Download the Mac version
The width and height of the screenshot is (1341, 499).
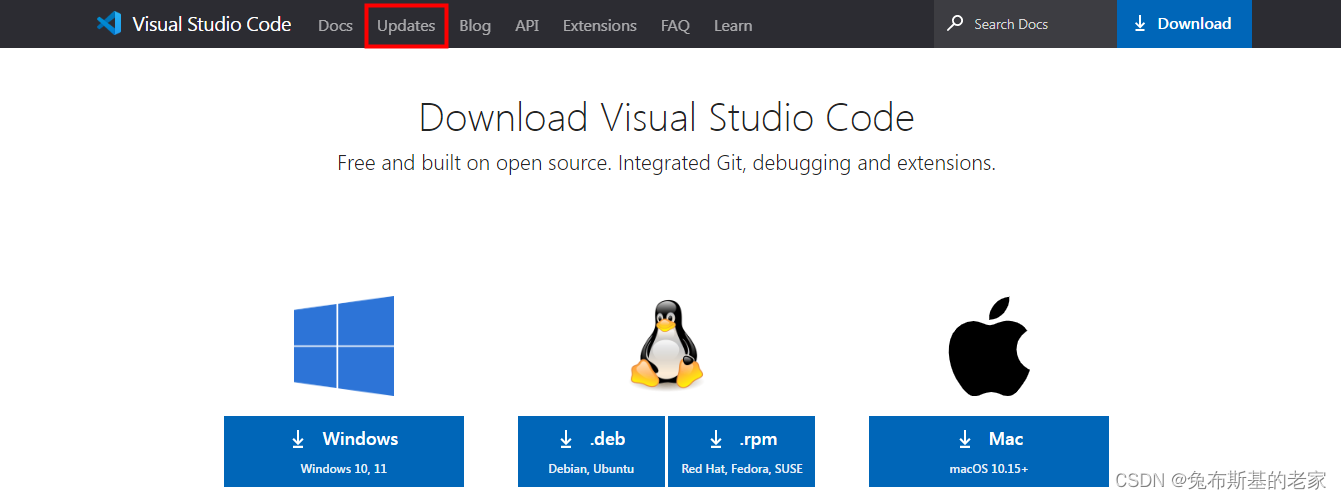tap(989, 451)
